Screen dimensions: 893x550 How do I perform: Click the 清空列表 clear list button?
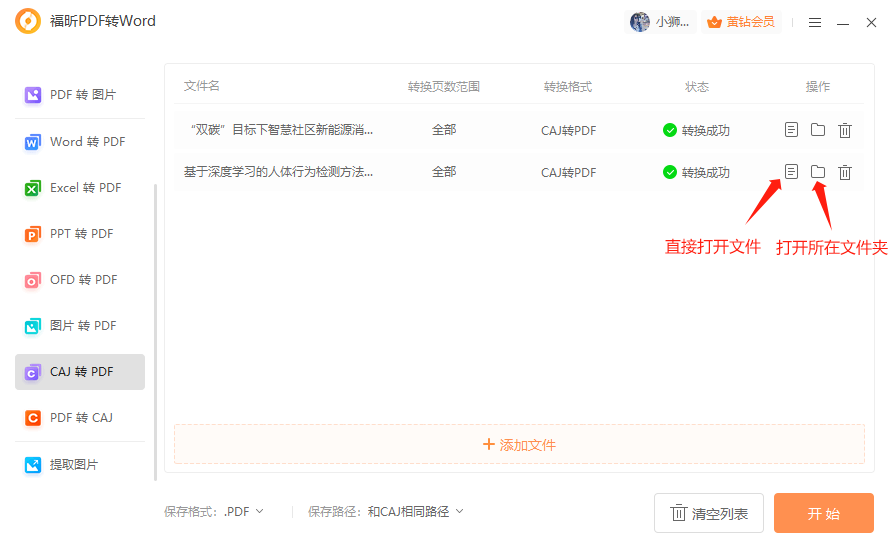tap(708, 513)
